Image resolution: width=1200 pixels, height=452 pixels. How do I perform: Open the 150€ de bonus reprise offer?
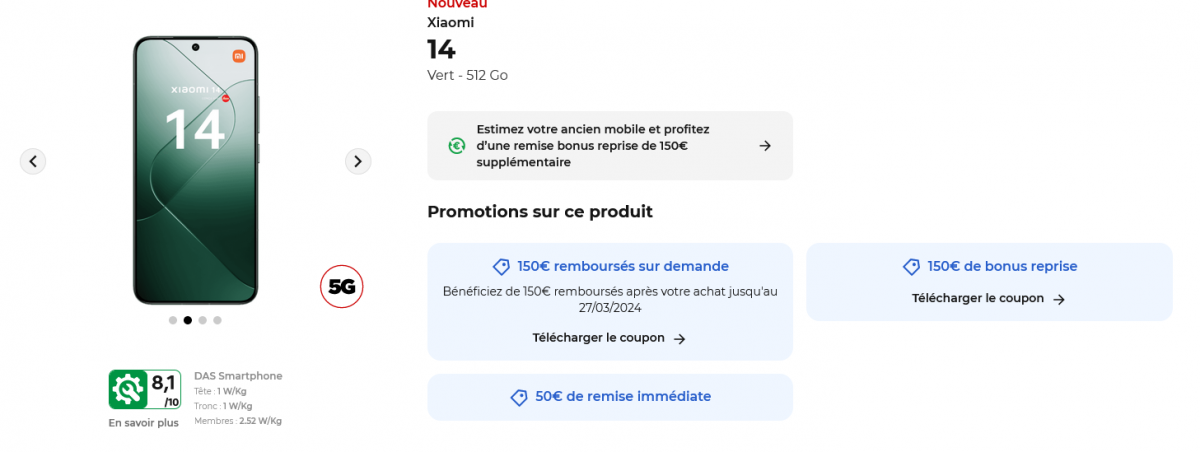click(x=1002, y=267)
